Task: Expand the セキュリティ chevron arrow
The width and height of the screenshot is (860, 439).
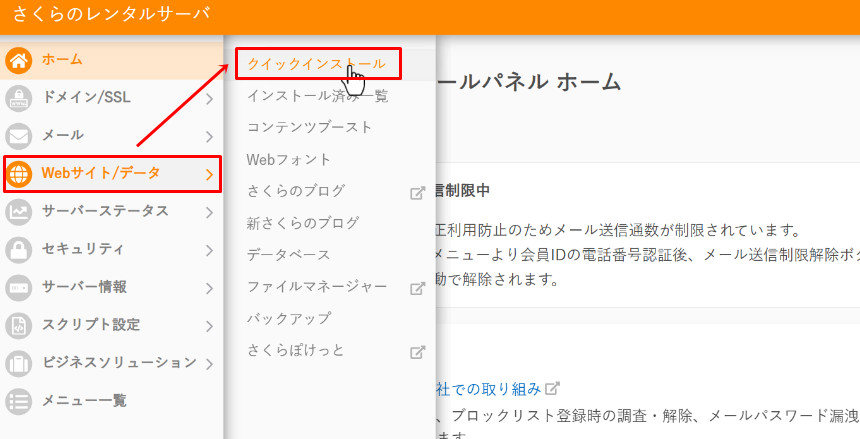Action: (209, 250)
